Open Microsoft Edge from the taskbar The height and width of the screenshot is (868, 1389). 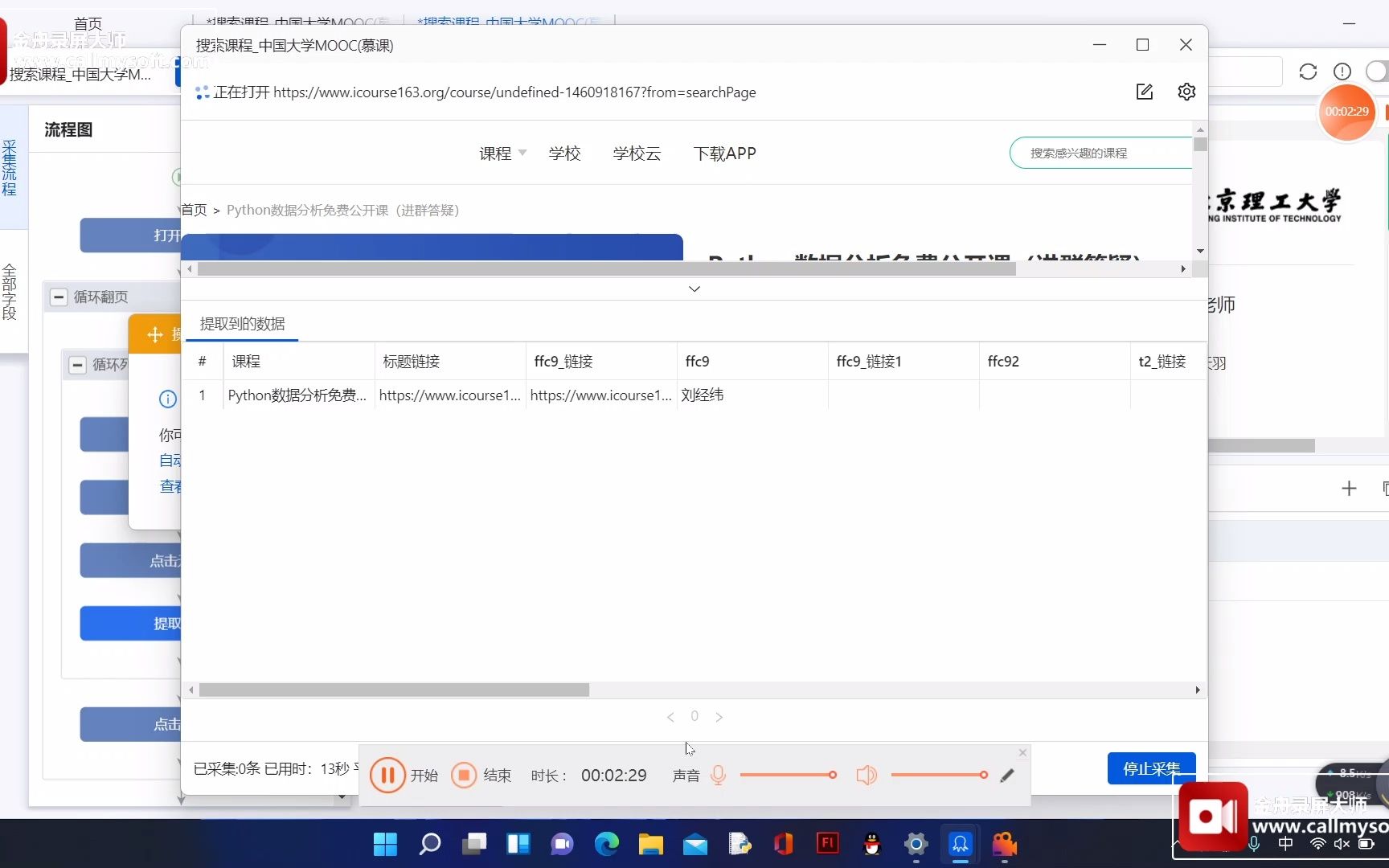point(607,844)
